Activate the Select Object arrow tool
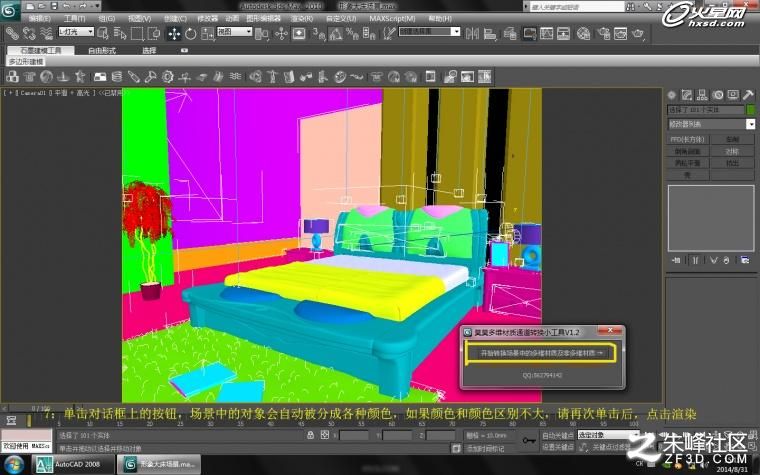The height and width of the screenshot is (475, 760). [103, 33]
